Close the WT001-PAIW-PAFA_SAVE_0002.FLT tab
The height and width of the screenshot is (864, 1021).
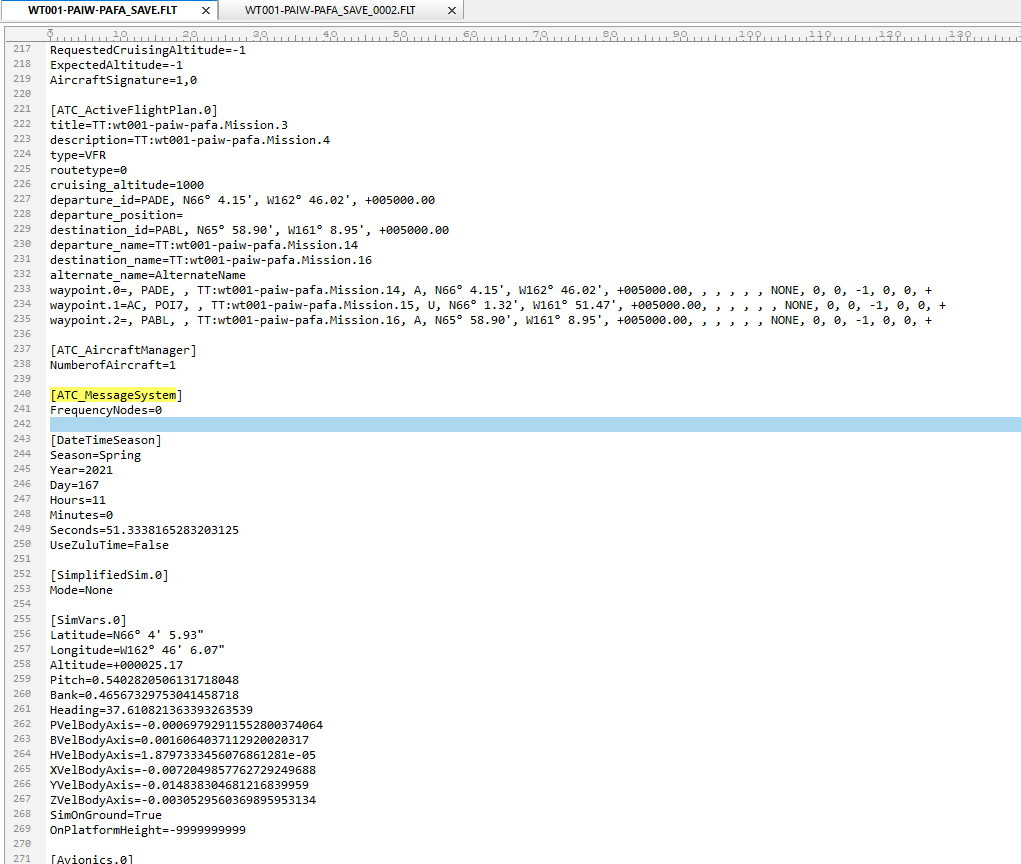tap(452, 11)
